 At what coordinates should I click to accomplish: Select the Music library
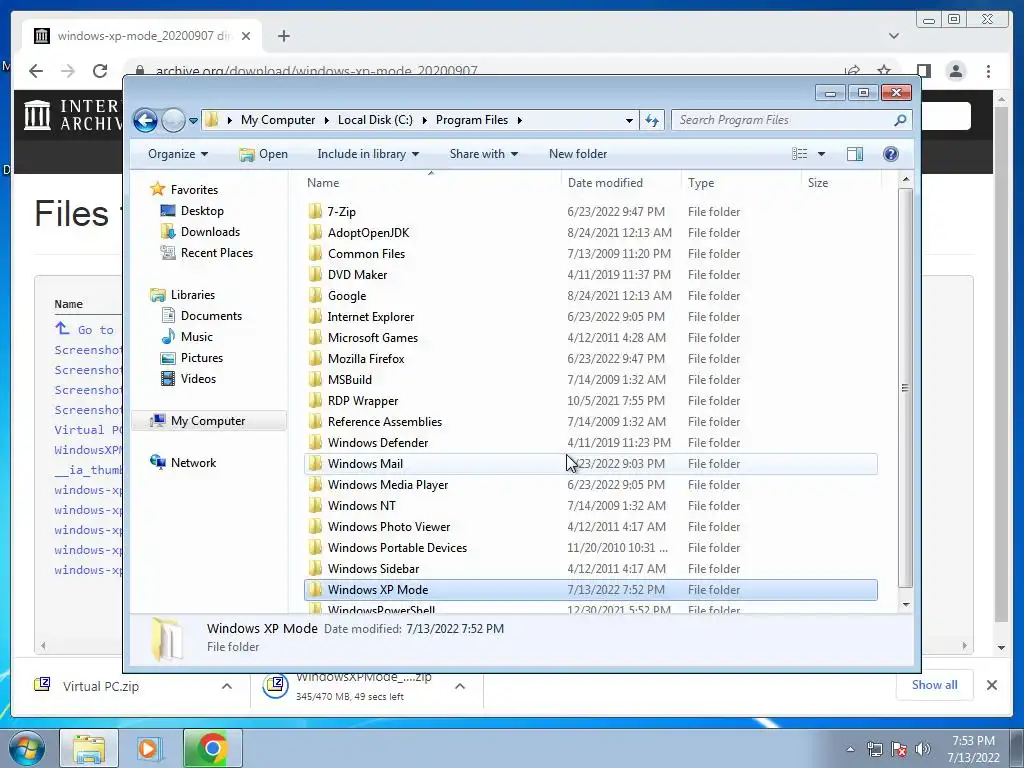tap(197, 337)
